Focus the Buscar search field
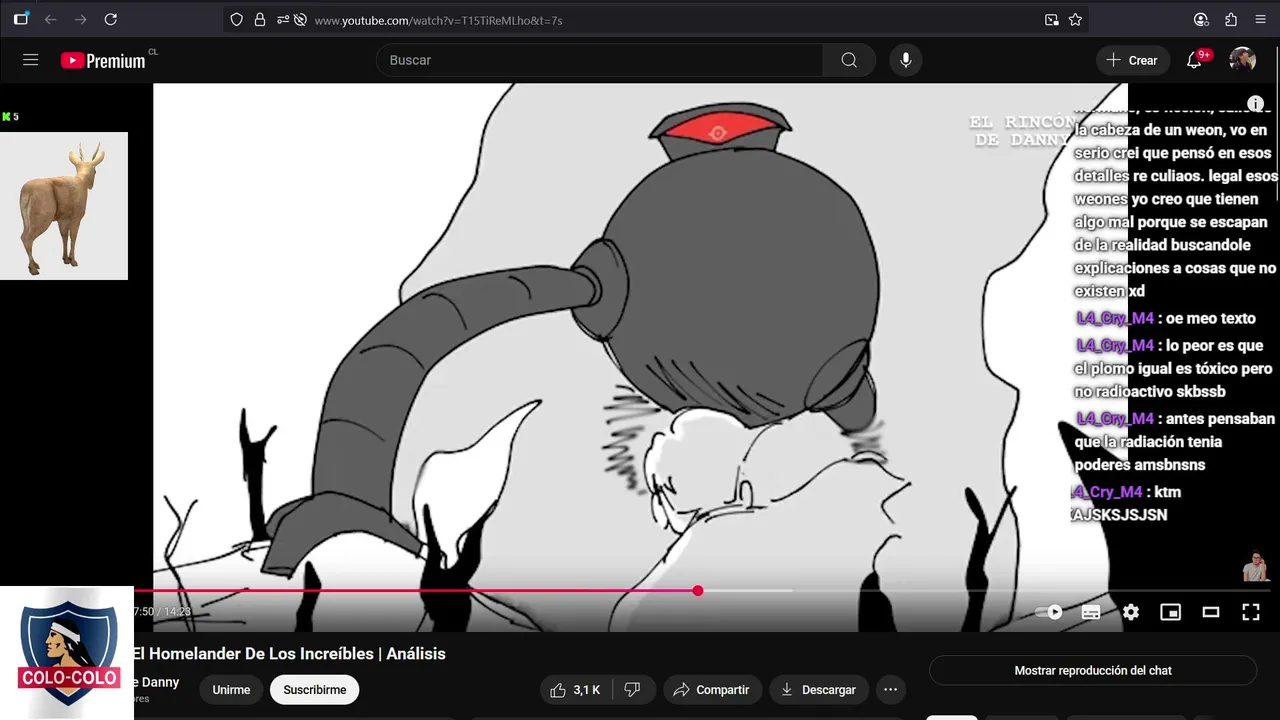The width and height of the screenshot is (1280, 720). click(600, 60)
